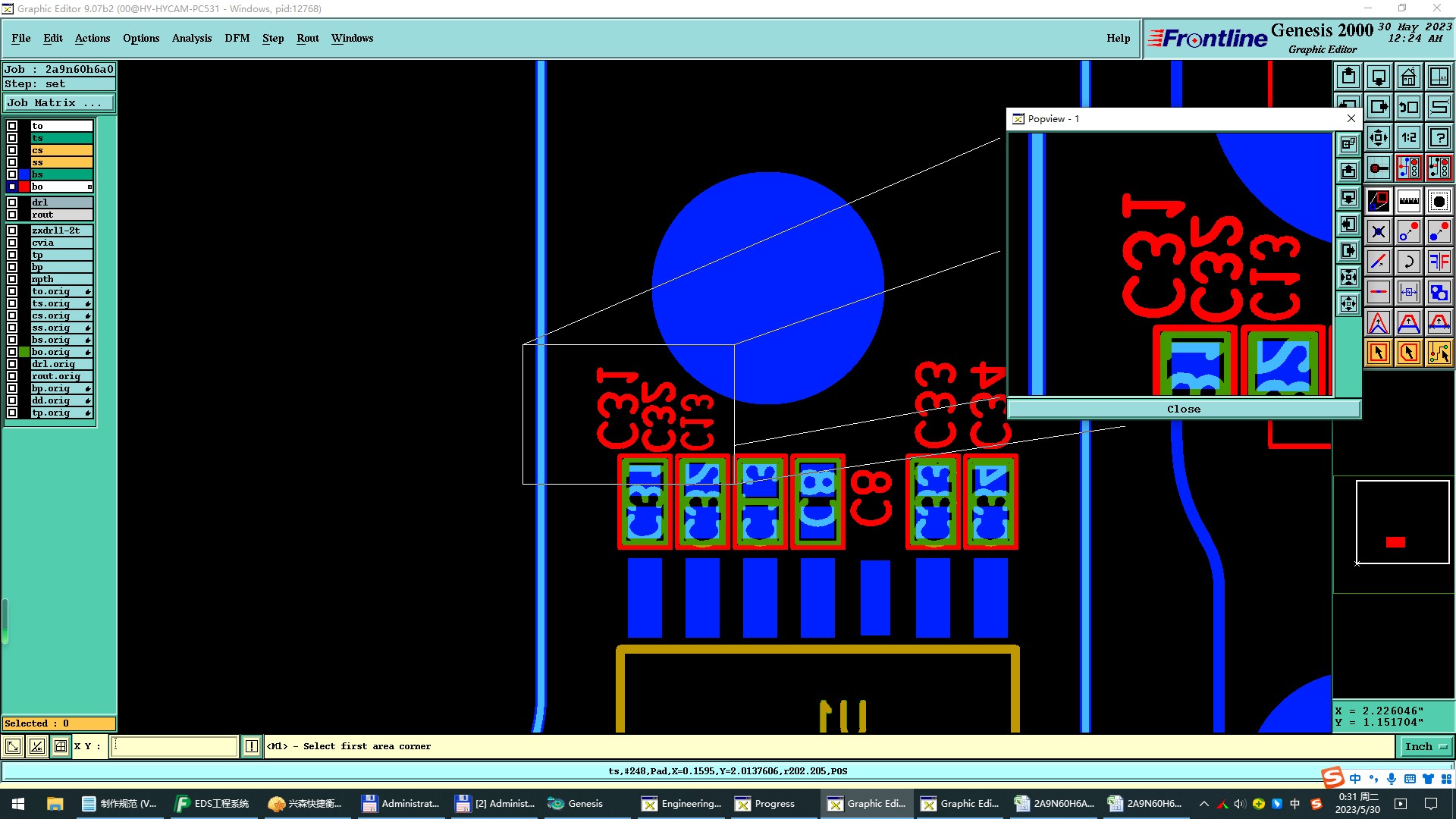Click the delete feature X tool icon
The image size is (1456, 819).
coord(1378,231)
